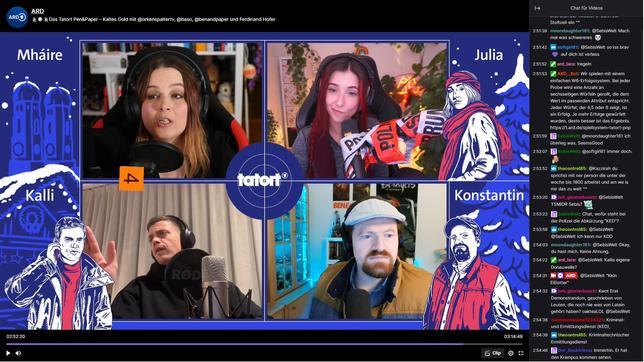Viewport: 644px width, 362px height.
Task: Click the subscriber badge at 2:53:23
Action: [553, 214]
